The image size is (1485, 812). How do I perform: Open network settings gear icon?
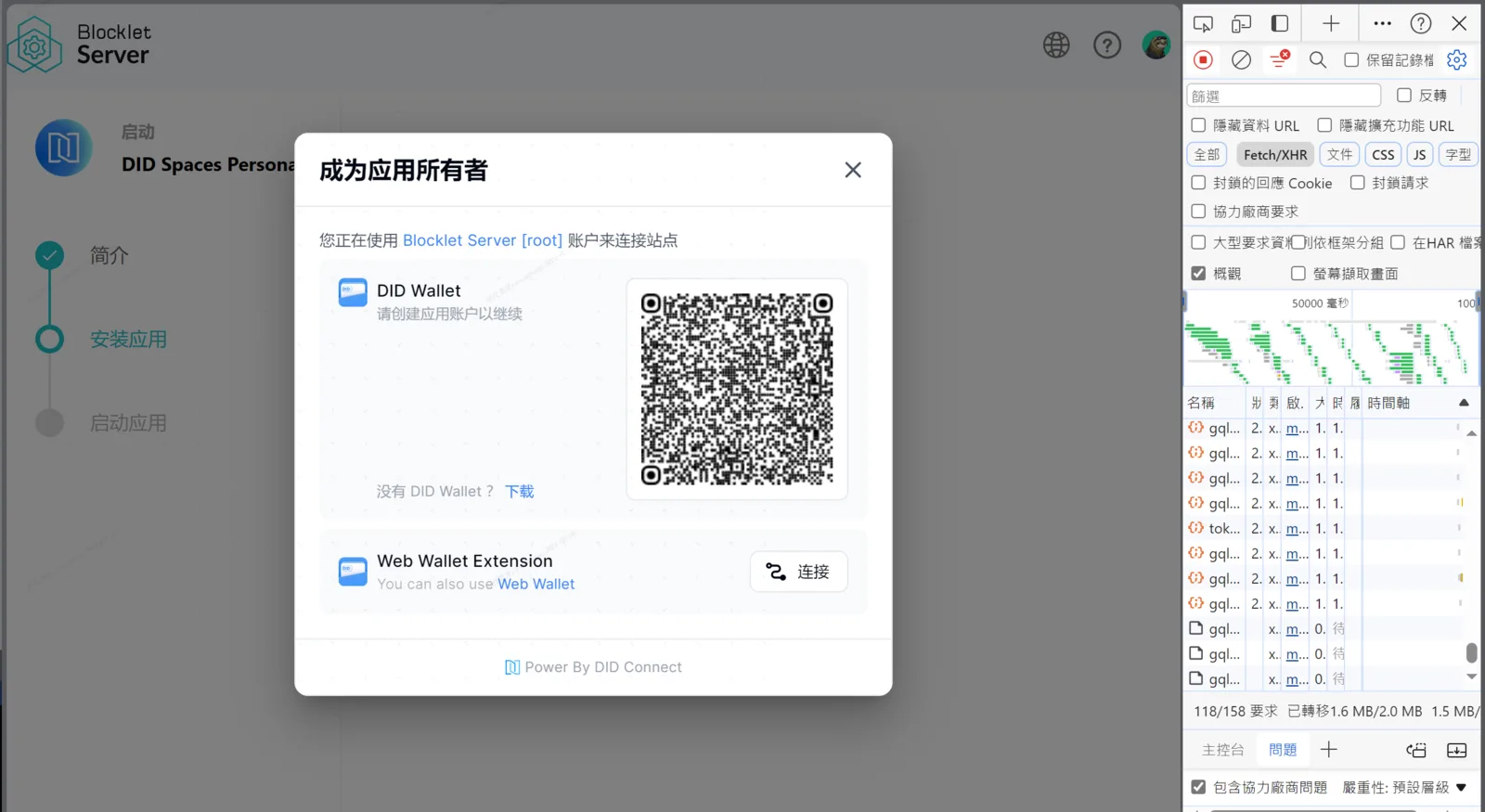pyautogui.click(x=1457, y=60)
